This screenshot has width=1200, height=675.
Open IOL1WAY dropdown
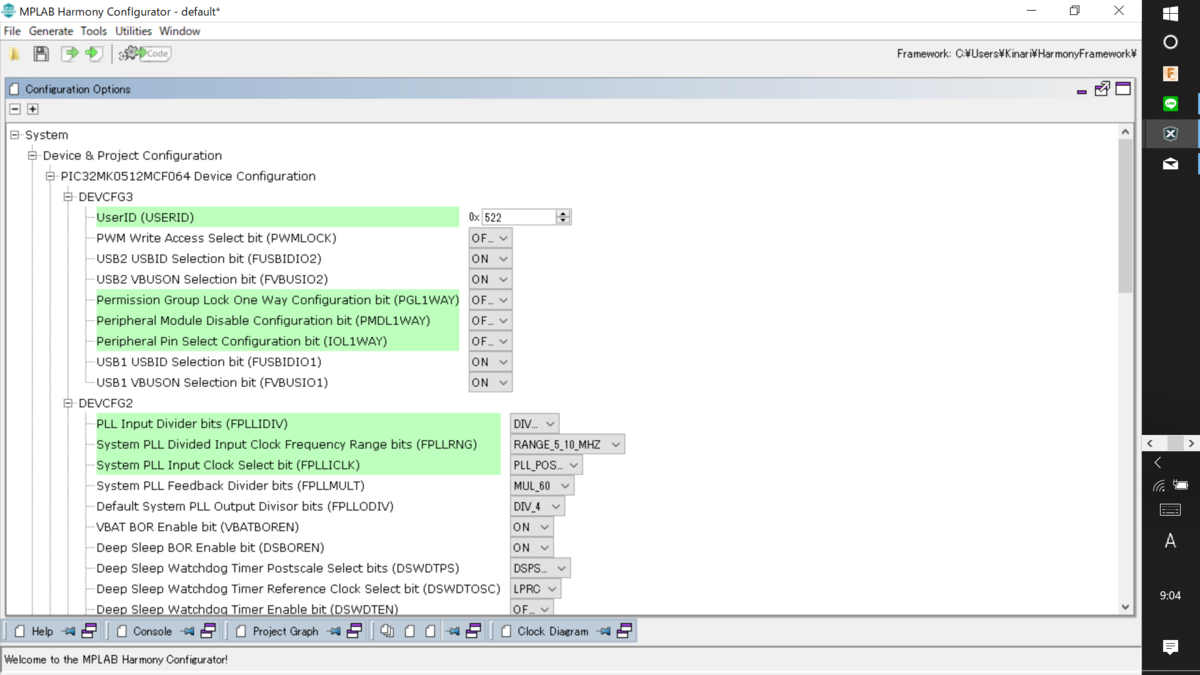pyautogui.click(x=490, y=341)
